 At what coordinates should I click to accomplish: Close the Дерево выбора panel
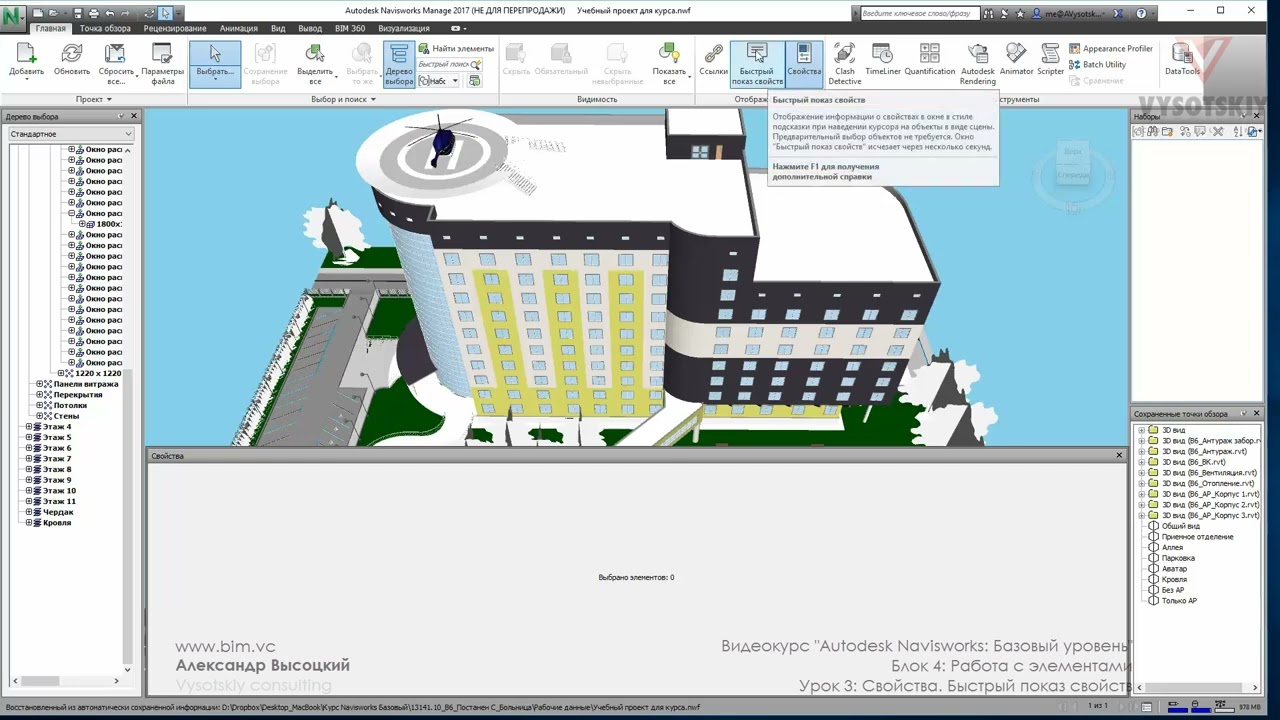(134, 116)
